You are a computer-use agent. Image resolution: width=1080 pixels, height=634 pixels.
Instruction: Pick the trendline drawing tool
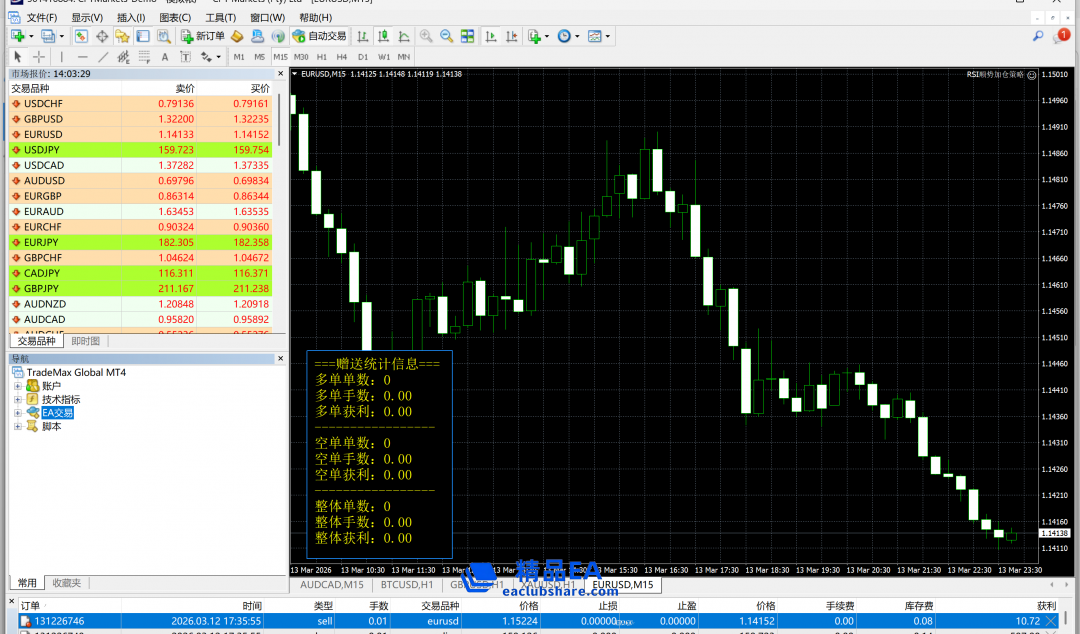(x=103, y=57)
